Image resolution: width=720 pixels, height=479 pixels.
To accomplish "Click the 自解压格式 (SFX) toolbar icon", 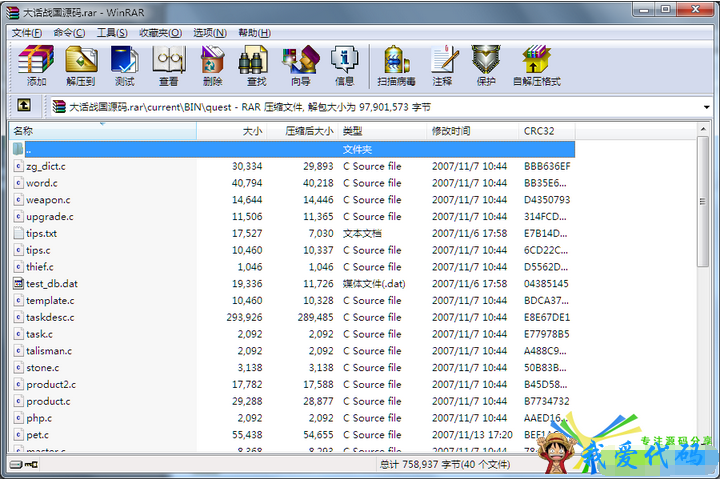I will (536, 60).
